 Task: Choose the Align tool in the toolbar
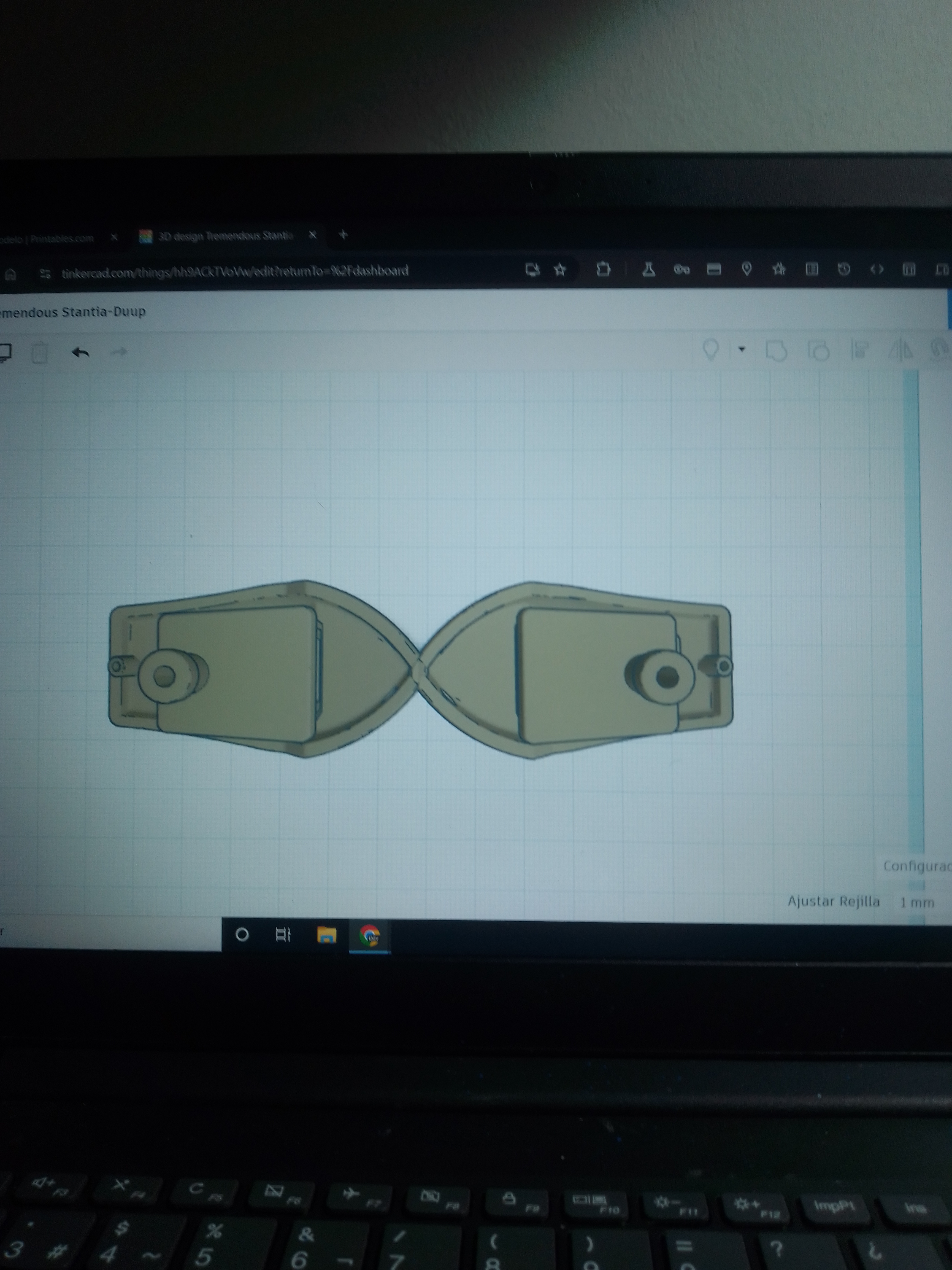pos(859,350)
